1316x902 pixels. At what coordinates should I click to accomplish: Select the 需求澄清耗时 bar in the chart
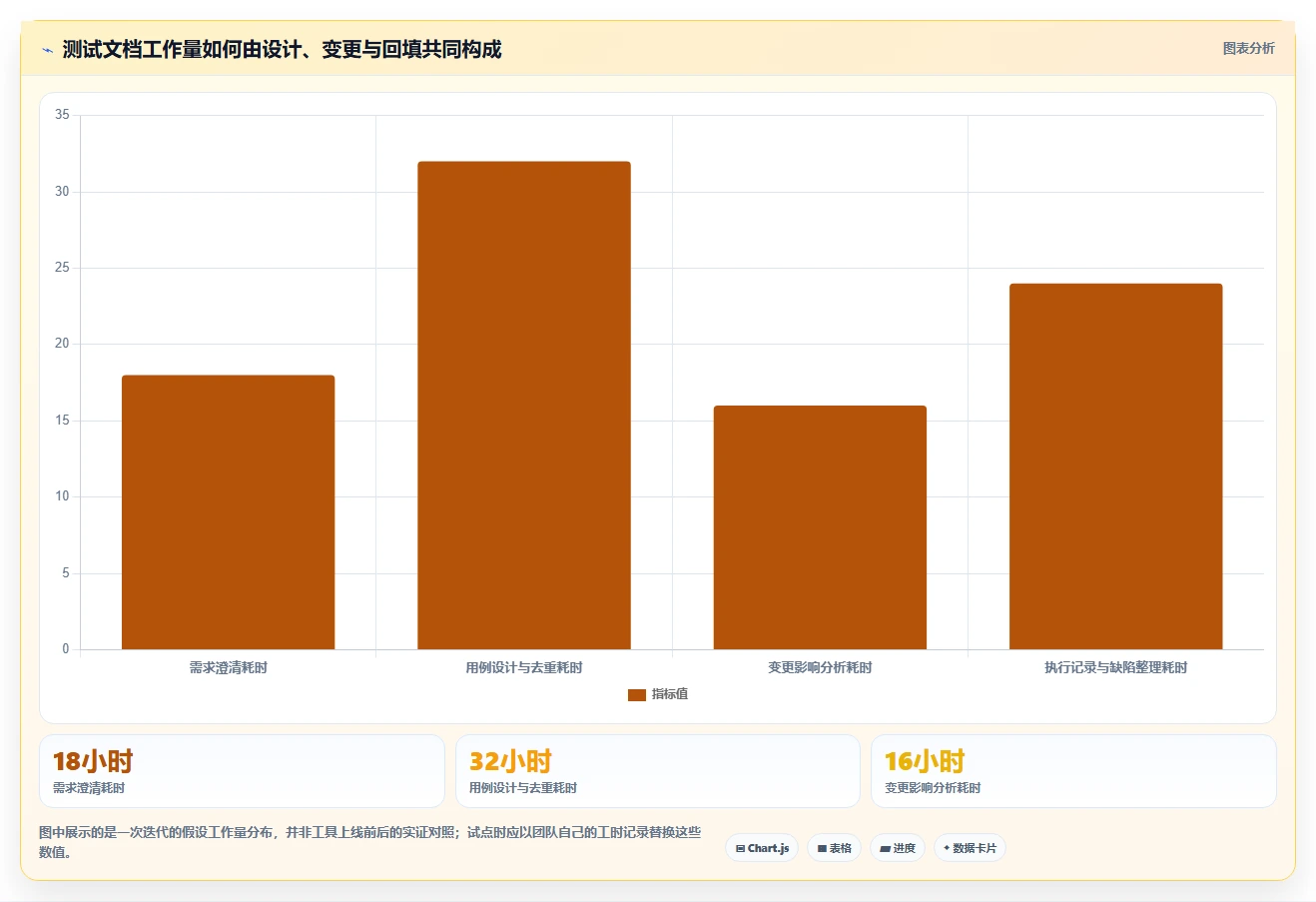[229, 512]
